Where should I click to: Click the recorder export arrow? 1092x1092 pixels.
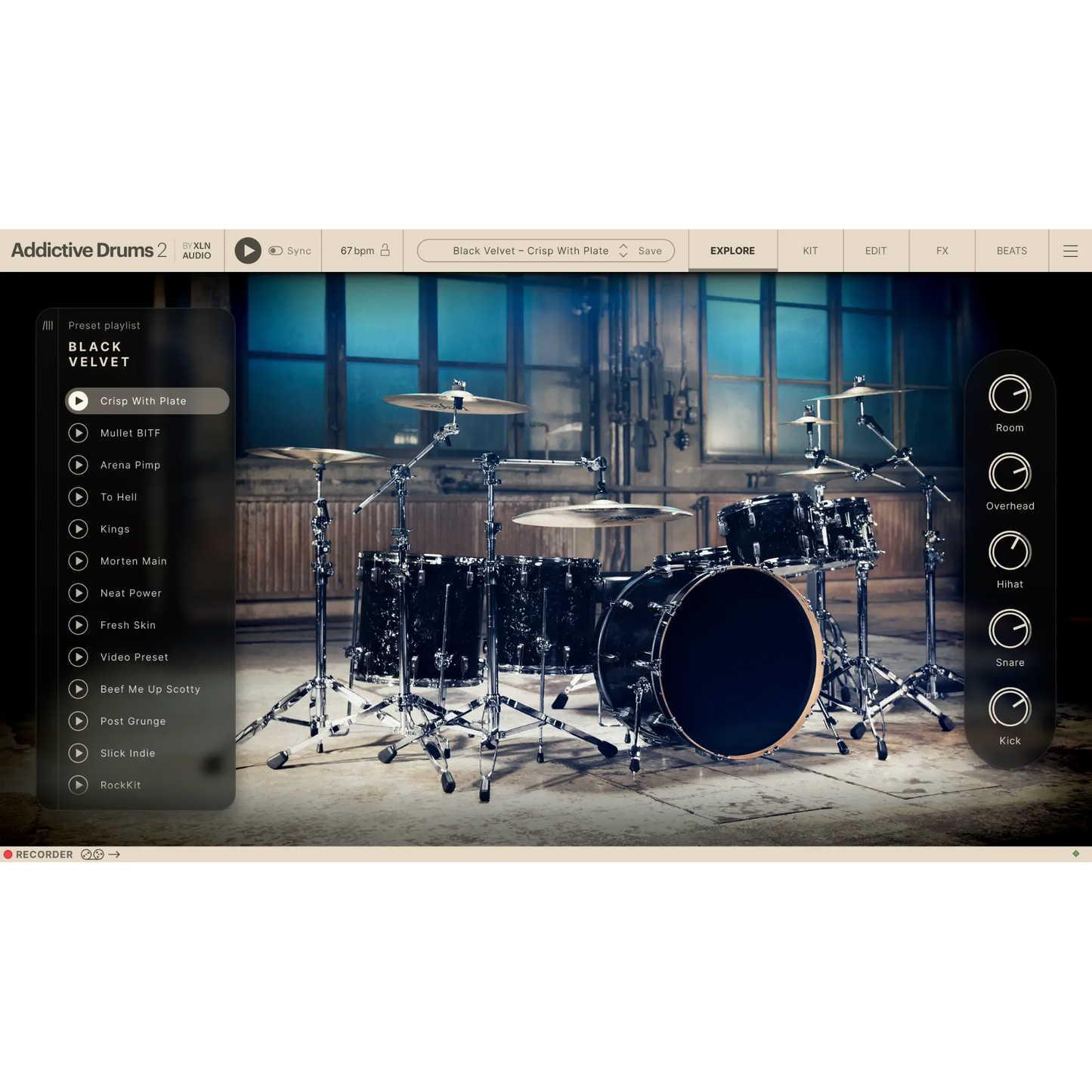point(115,855)
